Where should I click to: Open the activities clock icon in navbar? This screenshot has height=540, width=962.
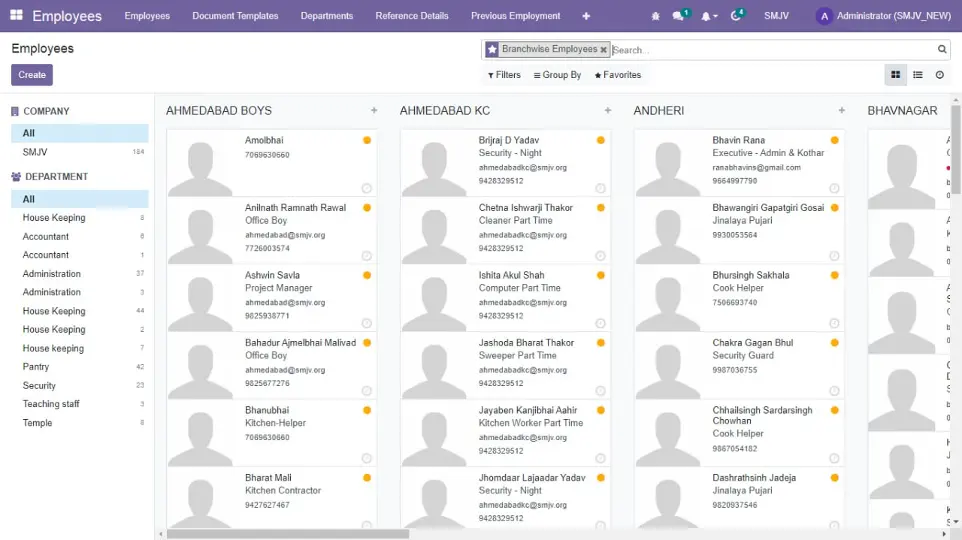coord(736,16)
